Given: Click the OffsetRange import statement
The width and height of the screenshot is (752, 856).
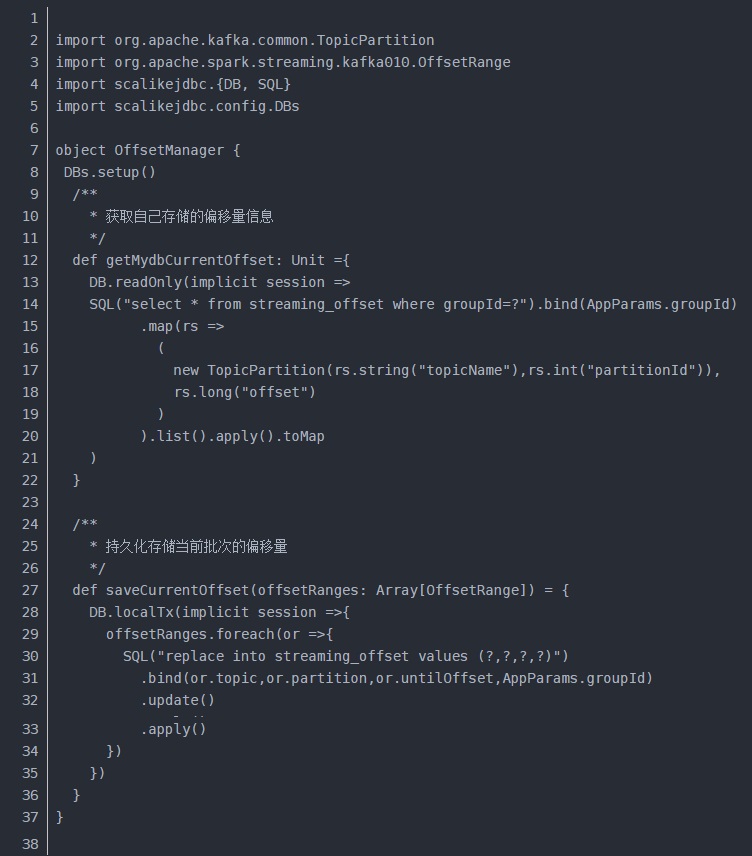Looking at the screenshot, I should (x=283, y=62).
